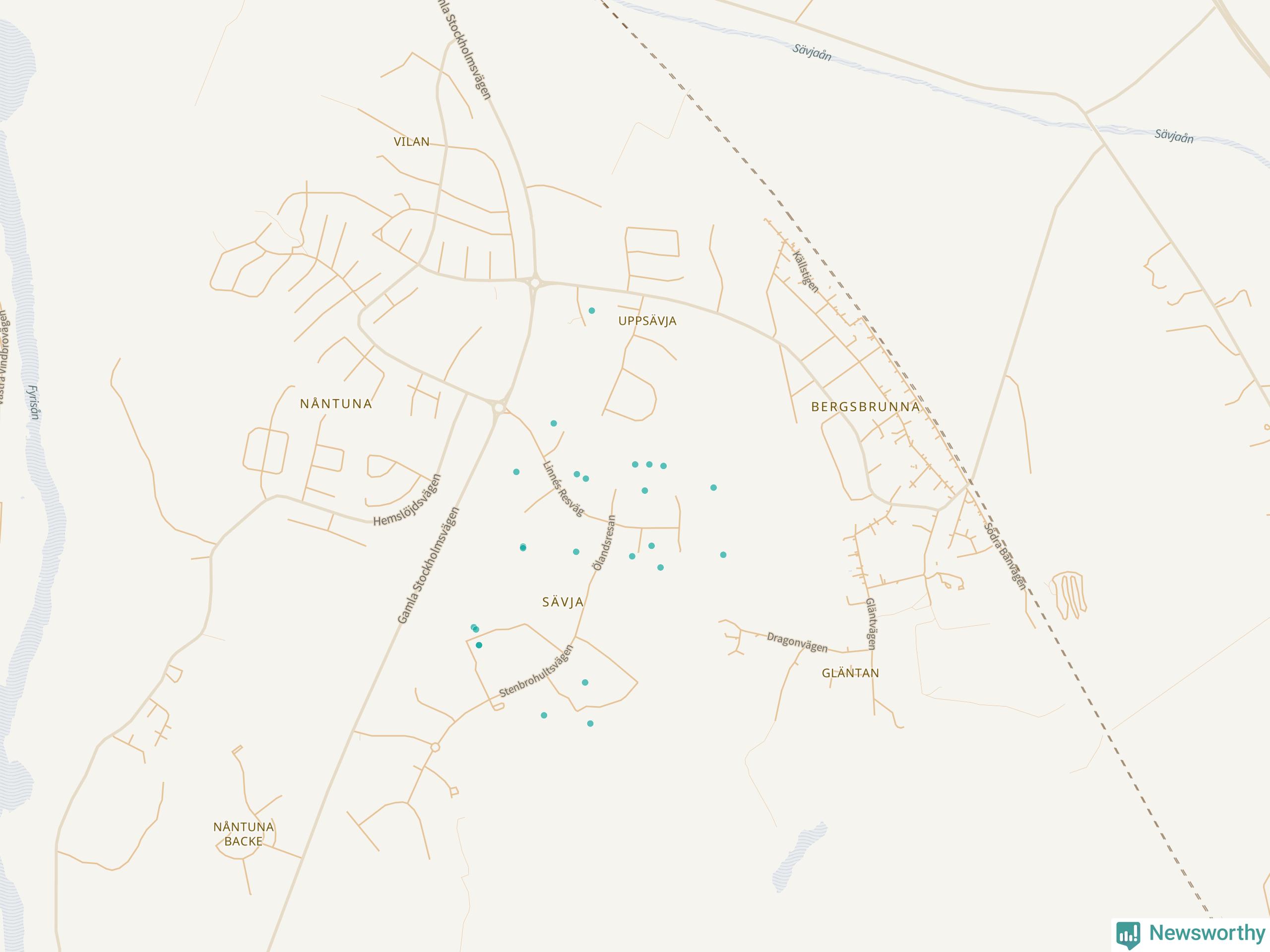Select the NÅNTUNA BACKE label
1270x952 pixels.
[244, 834]
